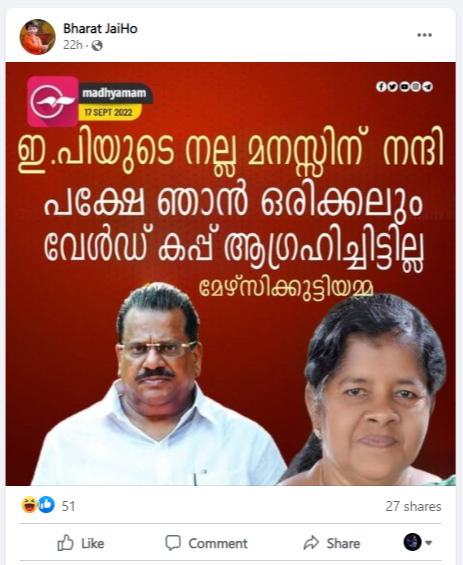Check the public globe audience icon
The height and width of the screenshot is (565, 463).
click(x=97, y=45)
